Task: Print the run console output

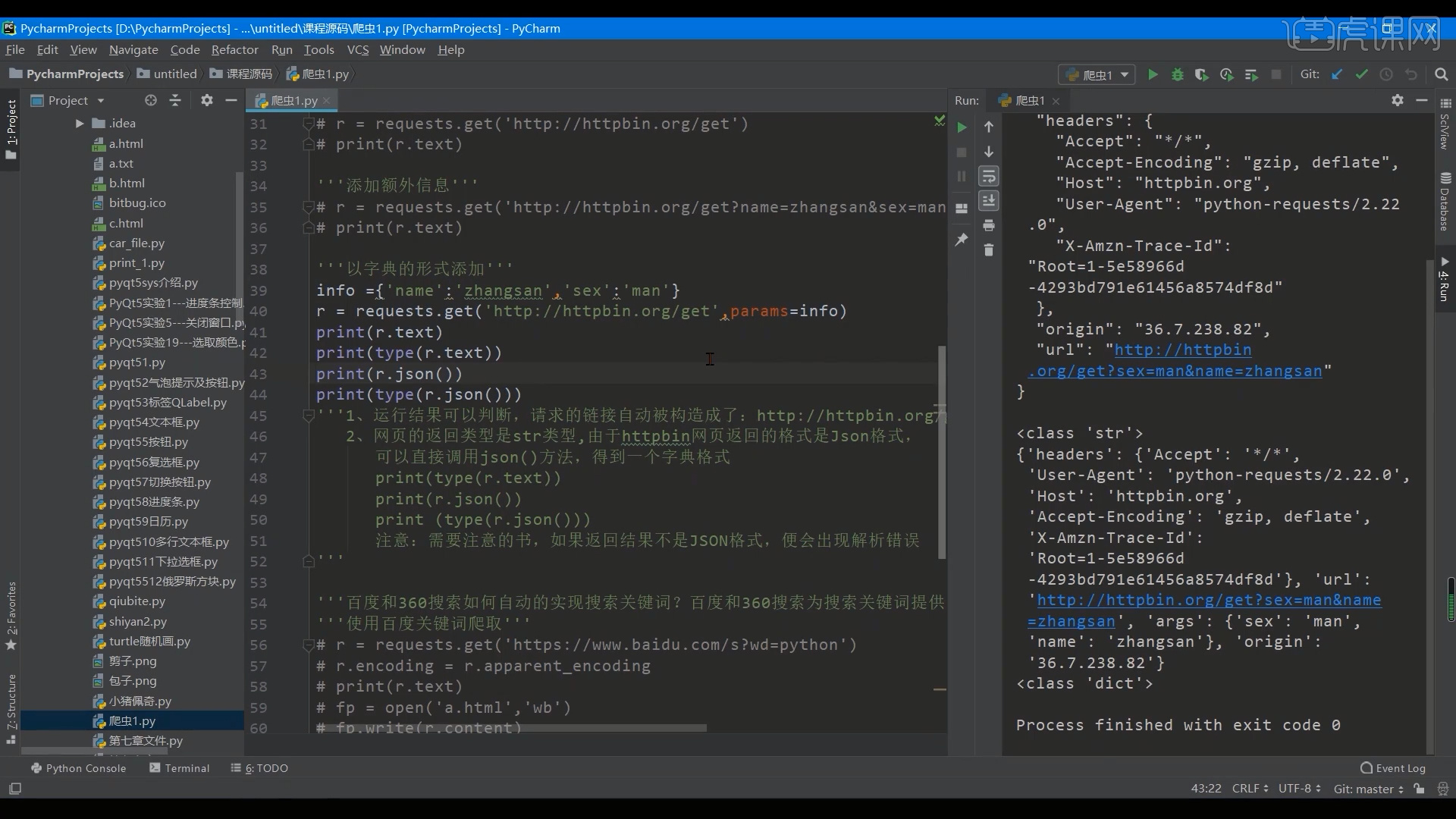Action: click(x=989, y=225)
